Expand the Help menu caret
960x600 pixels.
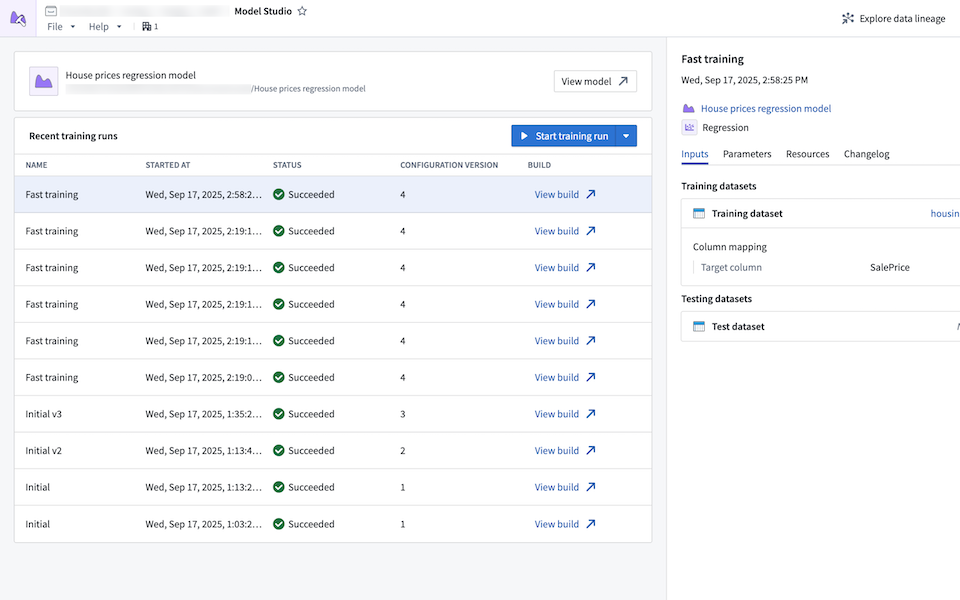click(119, 26)
